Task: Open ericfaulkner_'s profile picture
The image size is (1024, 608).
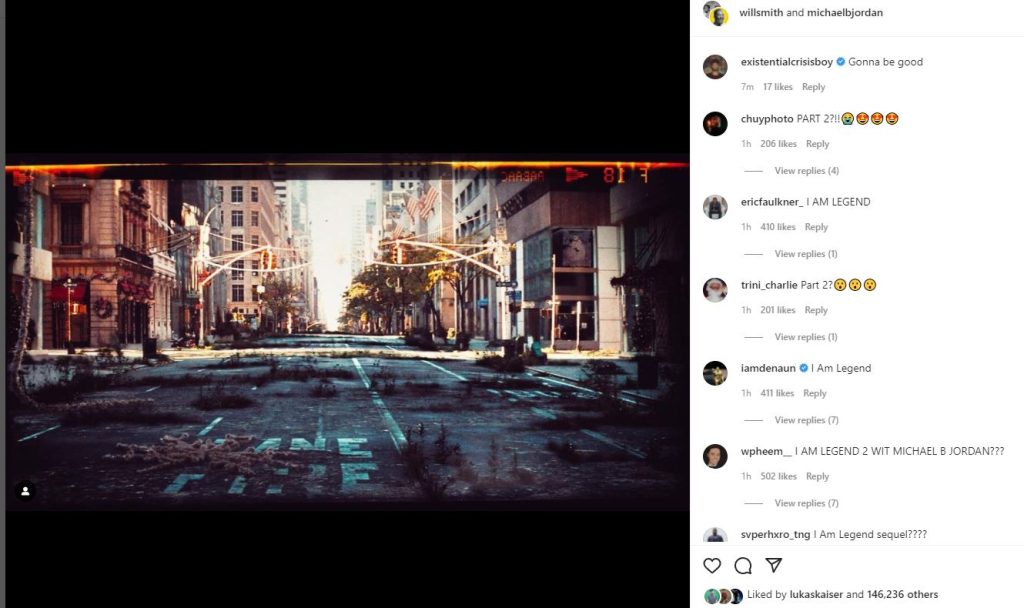Action: [715, 206]
